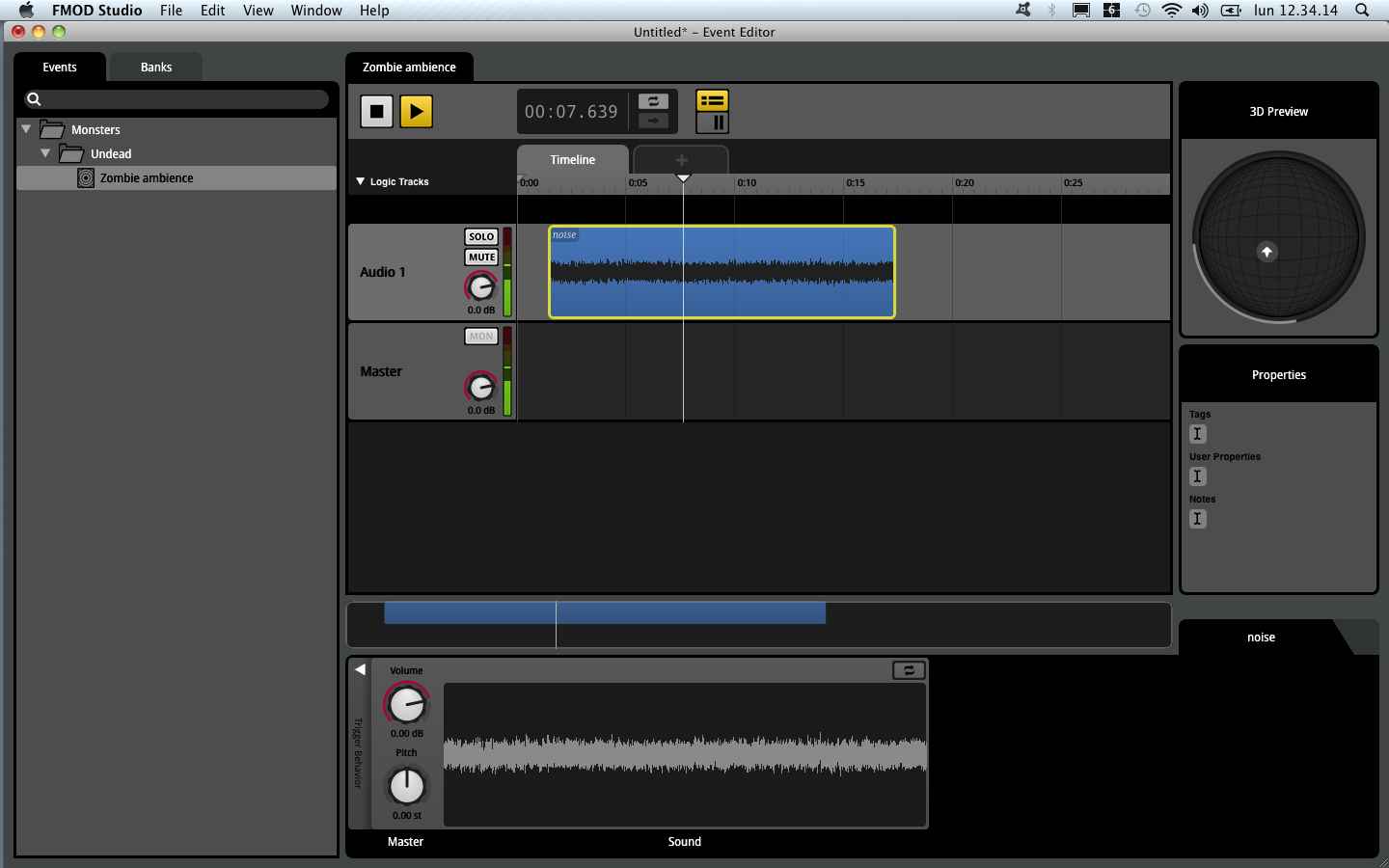Click the Sound label below the waveform

pos(685,841)
